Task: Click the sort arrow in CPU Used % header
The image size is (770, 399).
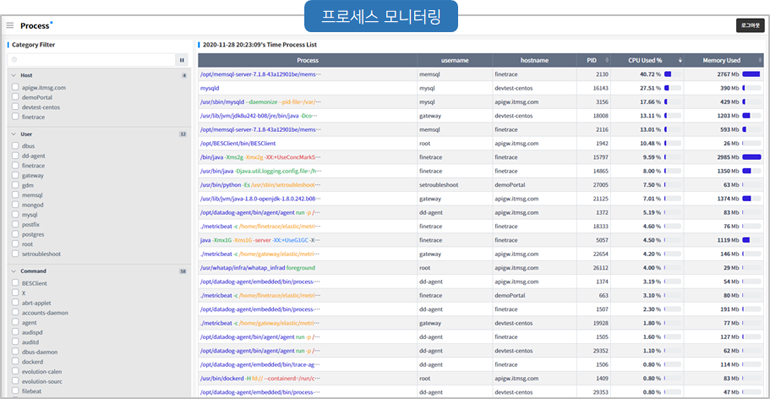Action: click(680, 60)
